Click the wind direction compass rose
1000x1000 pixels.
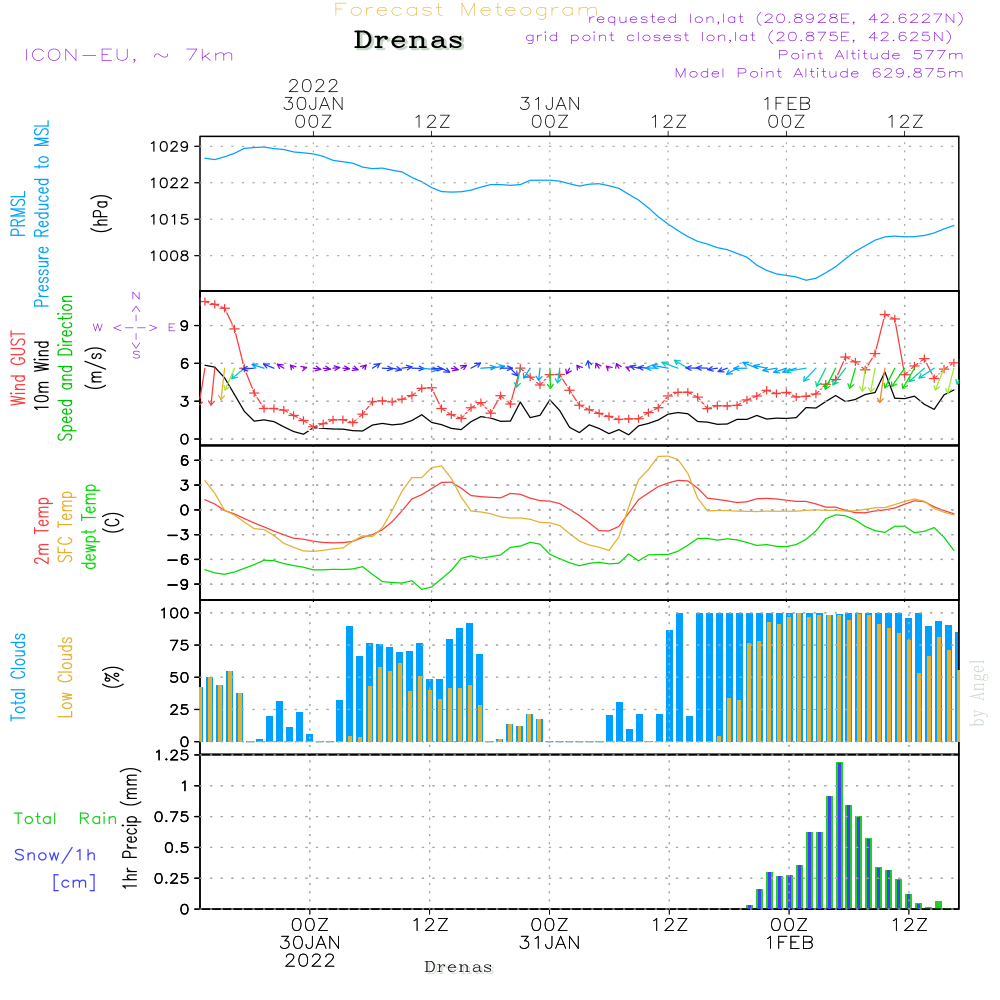click(x=135, y=326)
